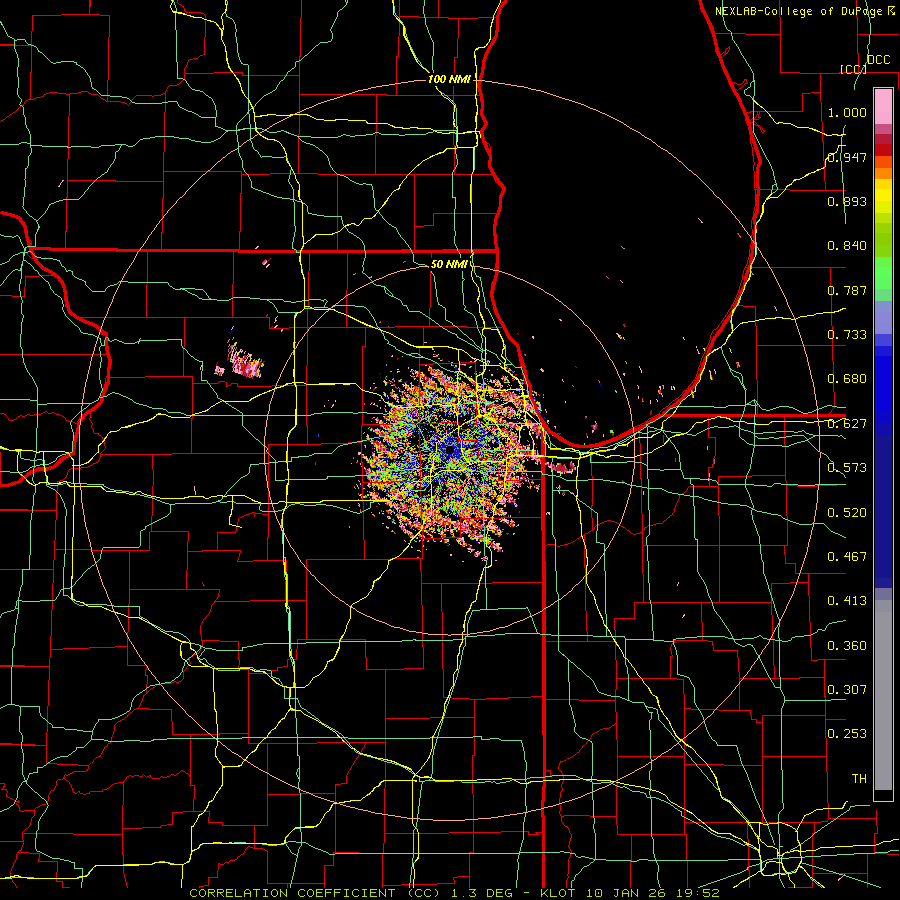Click the 0.947 legend value

click(x=847, y=157)
